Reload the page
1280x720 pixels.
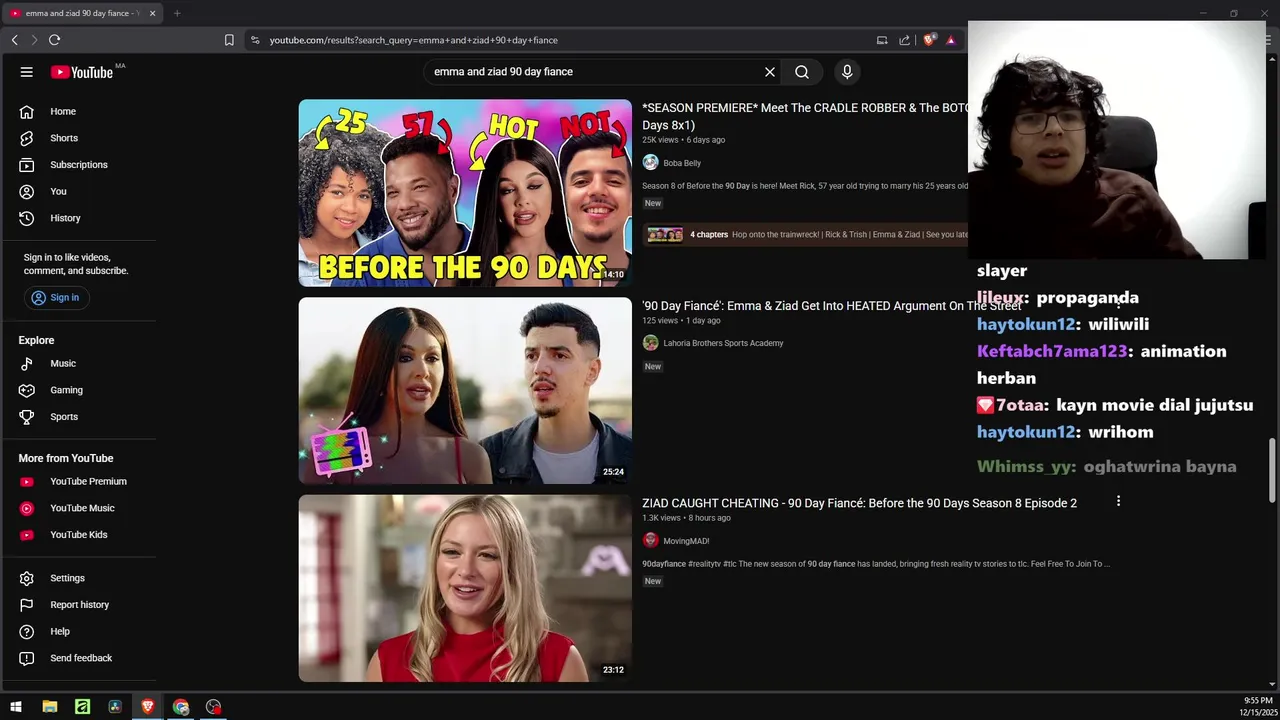click(x=54, y=40)
